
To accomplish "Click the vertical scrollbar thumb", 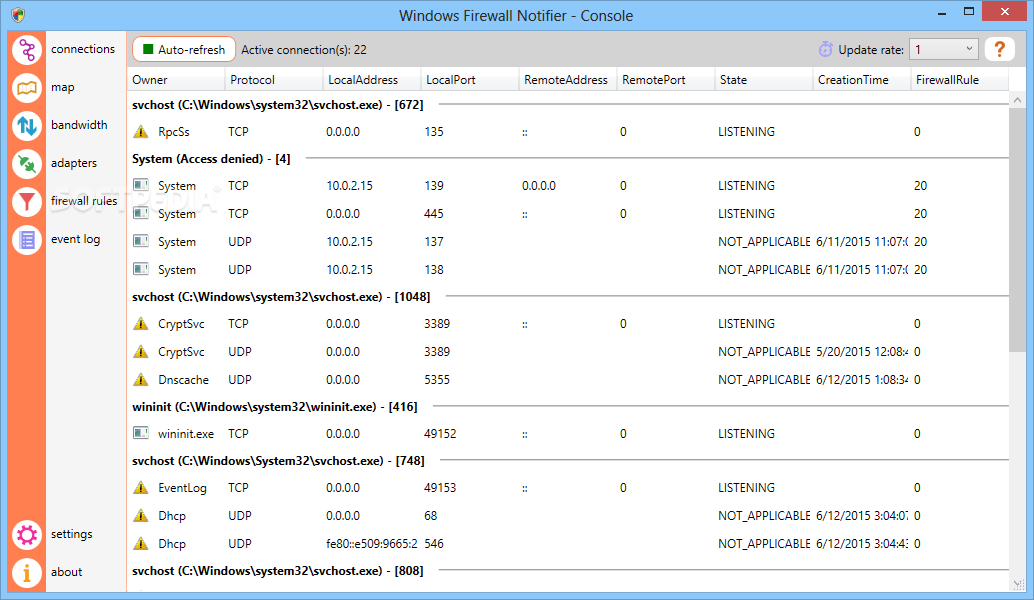I will pos(1017,231).
